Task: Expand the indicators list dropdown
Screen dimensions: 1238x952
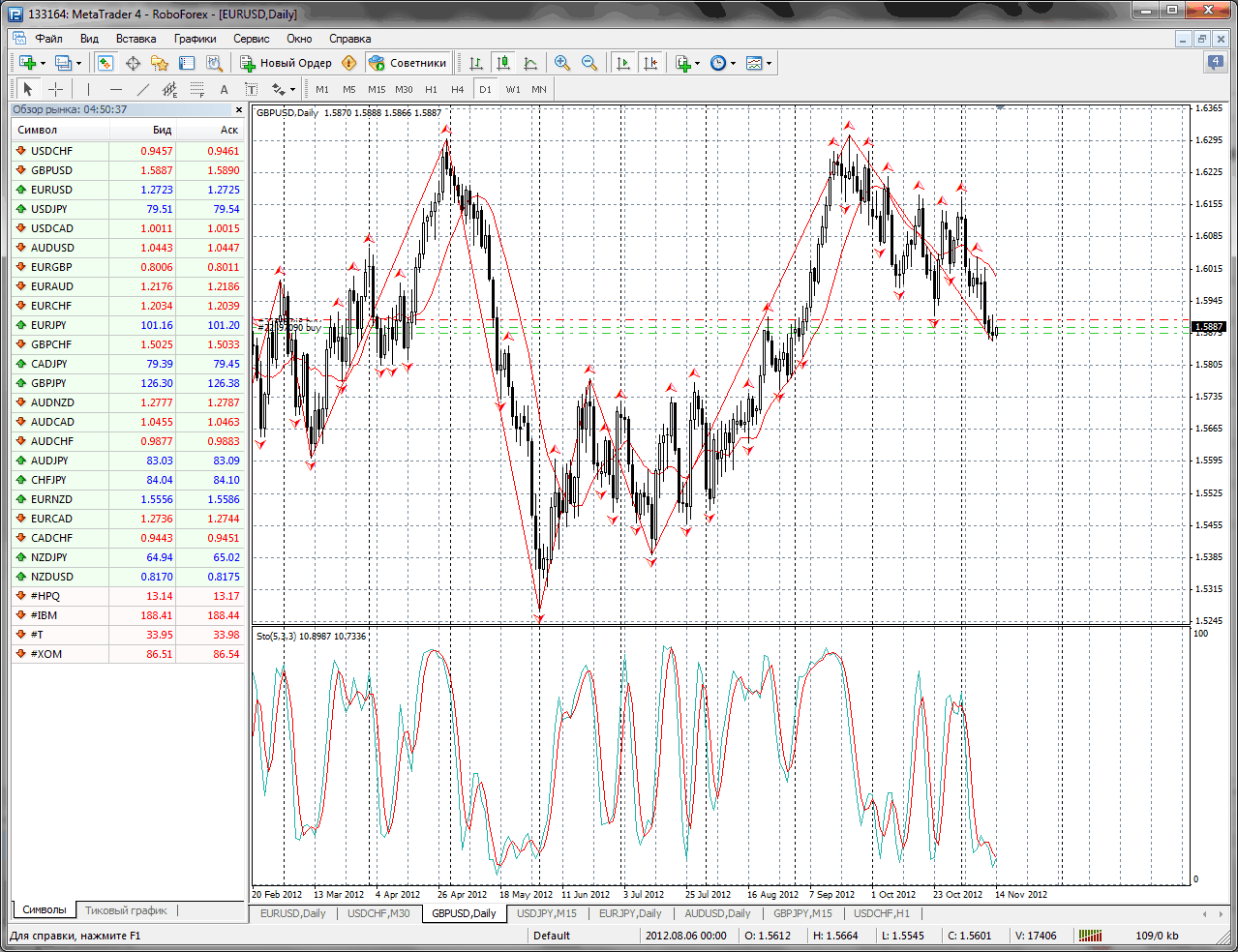Action: pos(688,63)
